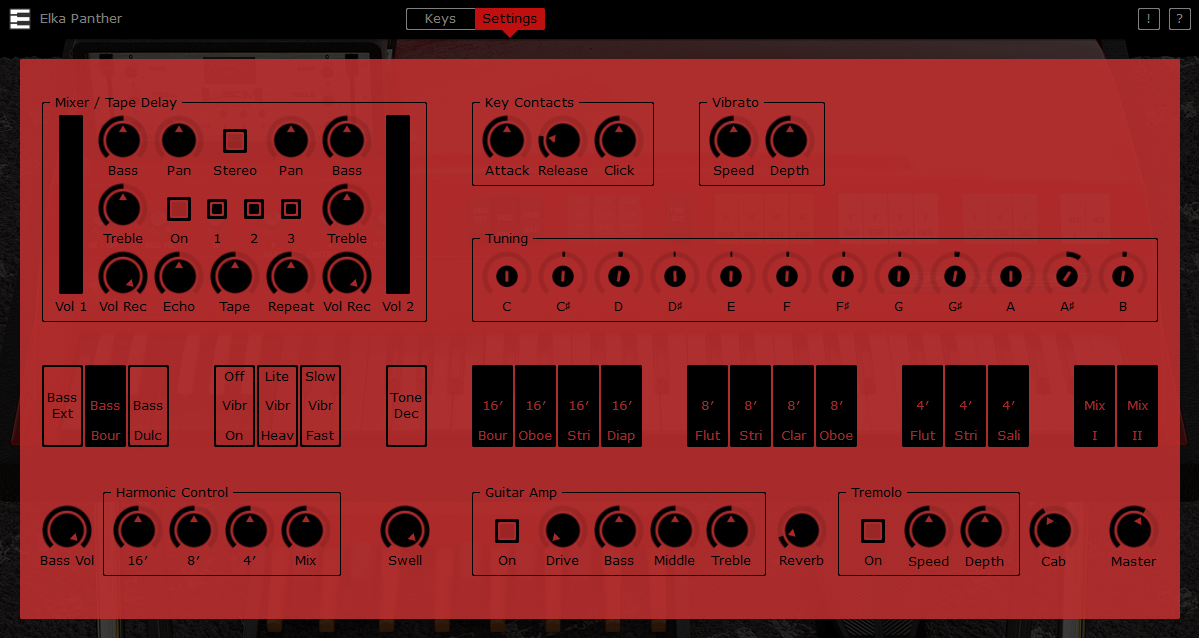Toggle the Bass Dulc tab switch
Image resolution: width=1199 pixels, height=638 pixels.
tap(148, 406)
